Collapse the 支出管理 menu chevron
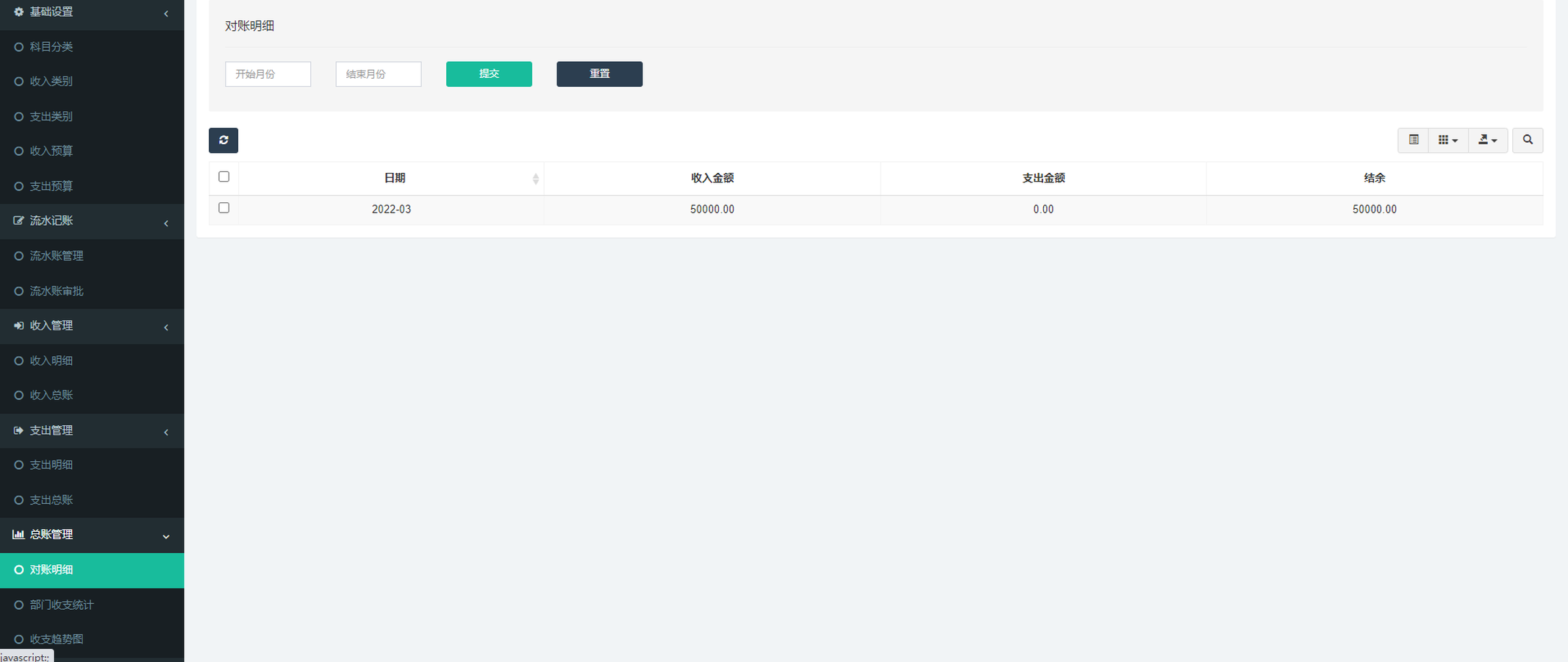The width and height of the screenshot is (1568, 662). coord(166,433)
